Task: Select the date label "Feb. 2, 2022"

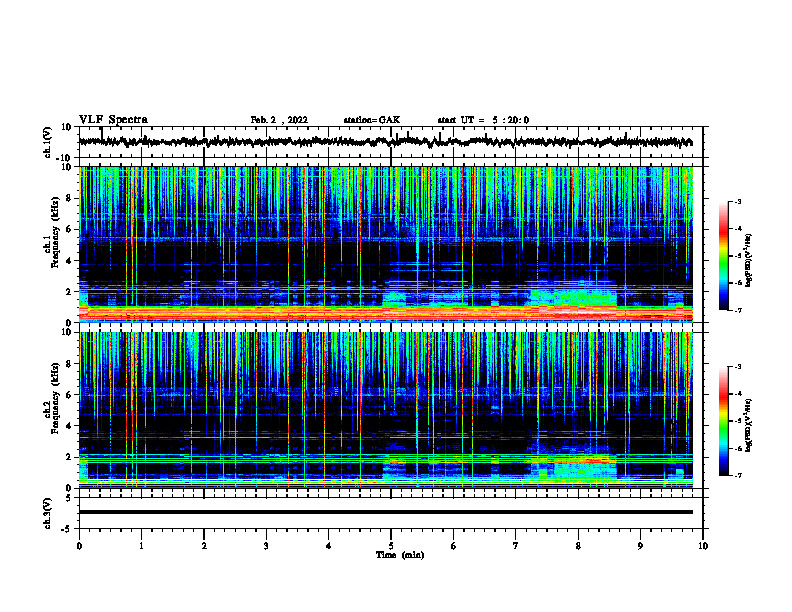Action: [x=279, y=120]
